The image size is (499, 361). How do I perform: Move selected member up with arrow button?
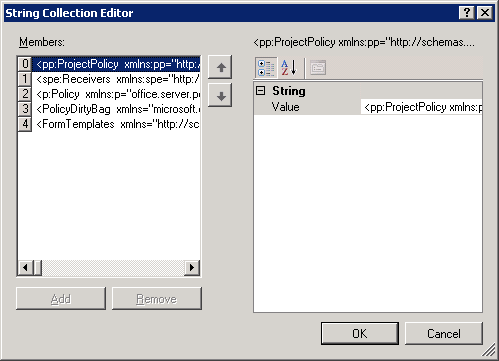pyautogui.click(x=220, y=67)
